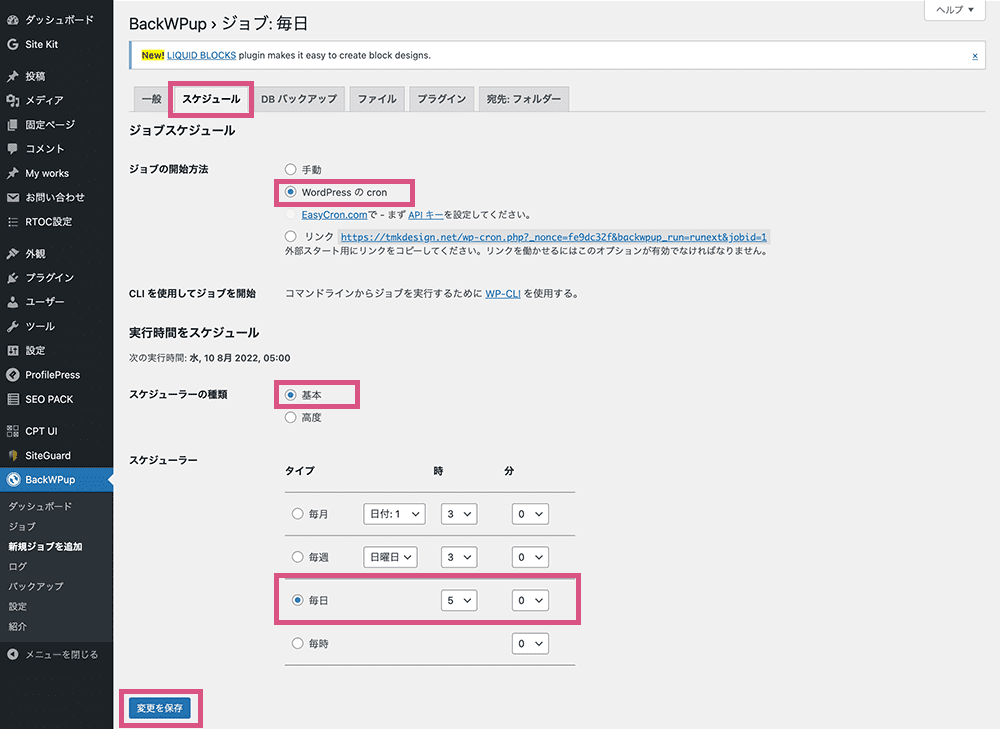1000x729 pixels.
Task: Dismiss the LIQUID BLOCKS notice with x
Action: coord(975,56)
